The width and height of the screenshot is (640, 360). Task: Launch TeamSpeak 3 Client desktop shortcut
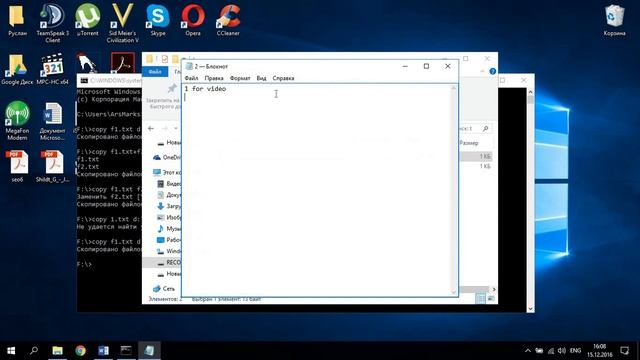pos(53,22)
